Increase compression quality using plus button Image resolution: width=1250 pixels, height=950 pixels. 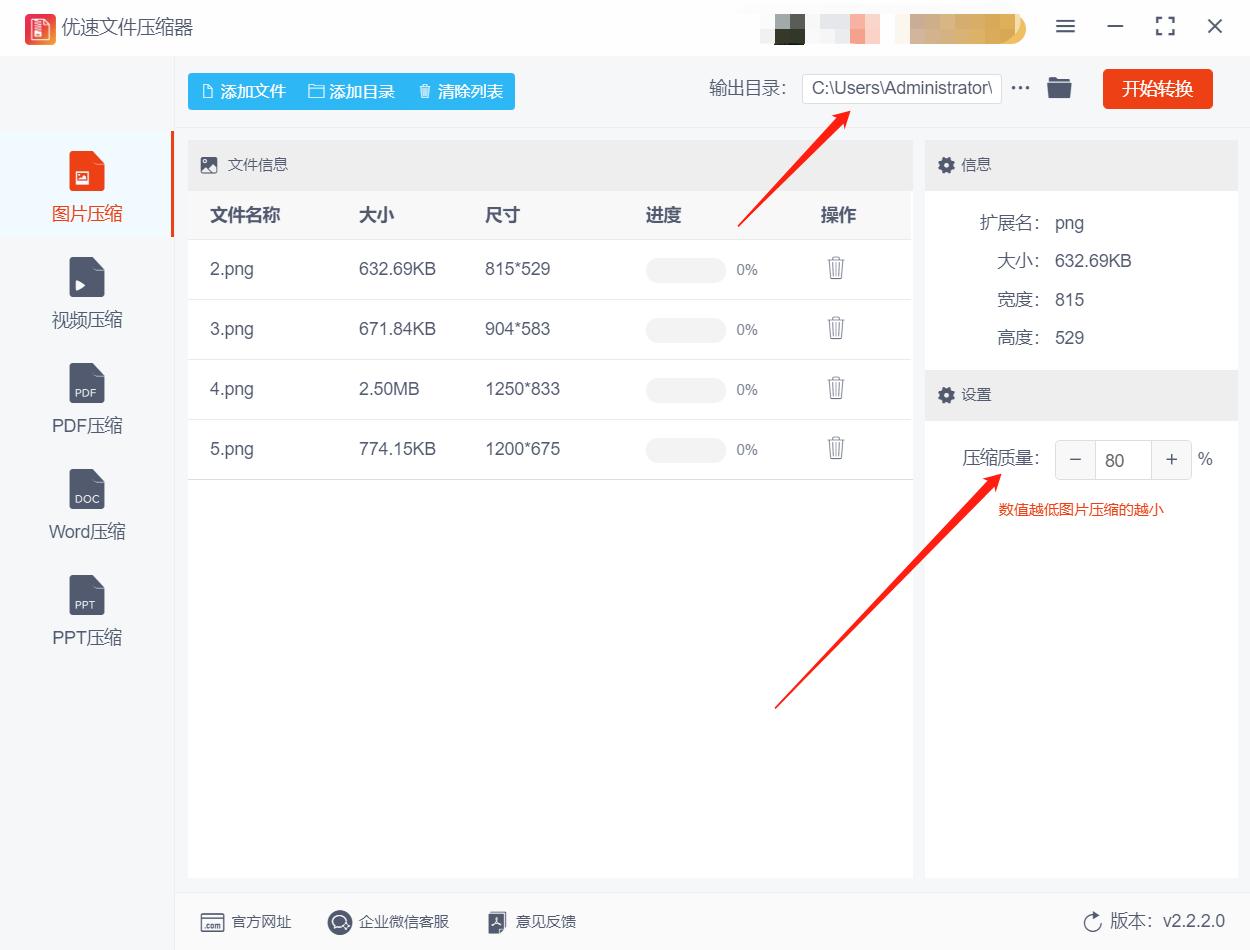[1171, 459]
